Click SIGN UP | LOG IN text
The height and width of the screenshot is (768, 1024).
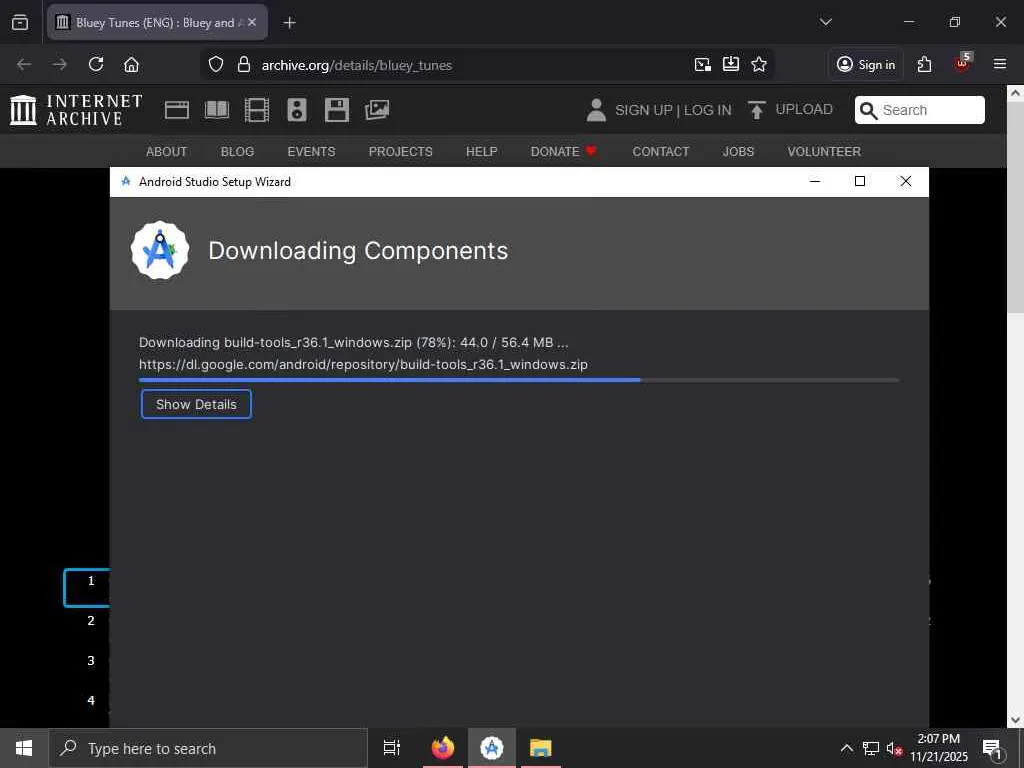673,110
